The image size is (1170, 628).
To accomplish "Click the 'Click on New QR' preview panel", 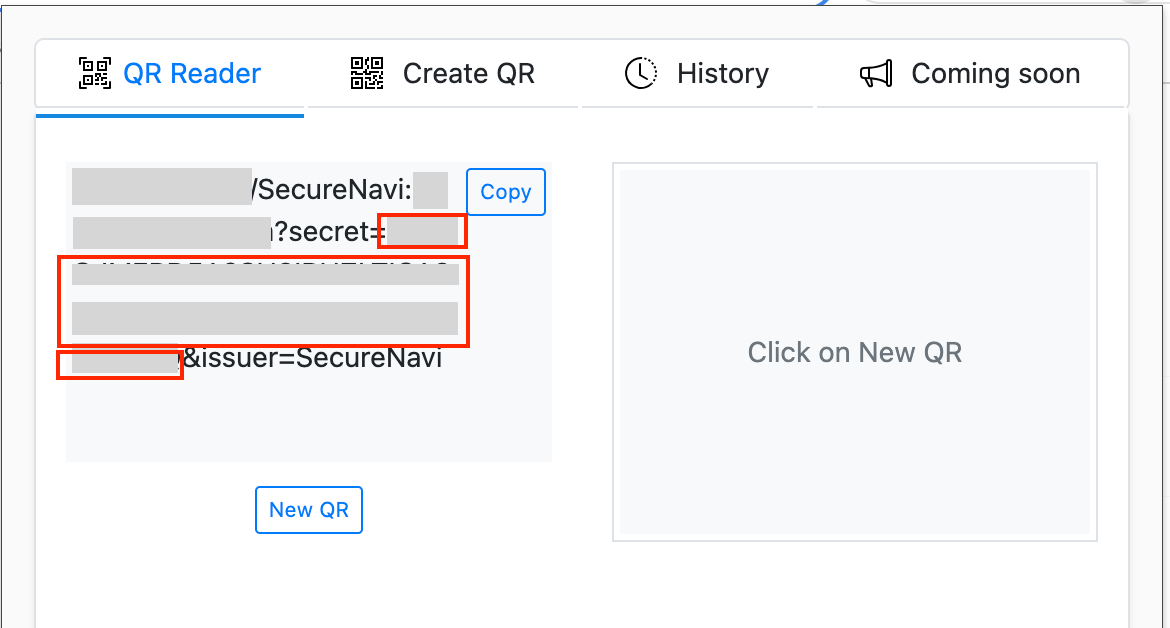I will coord(855,352).
